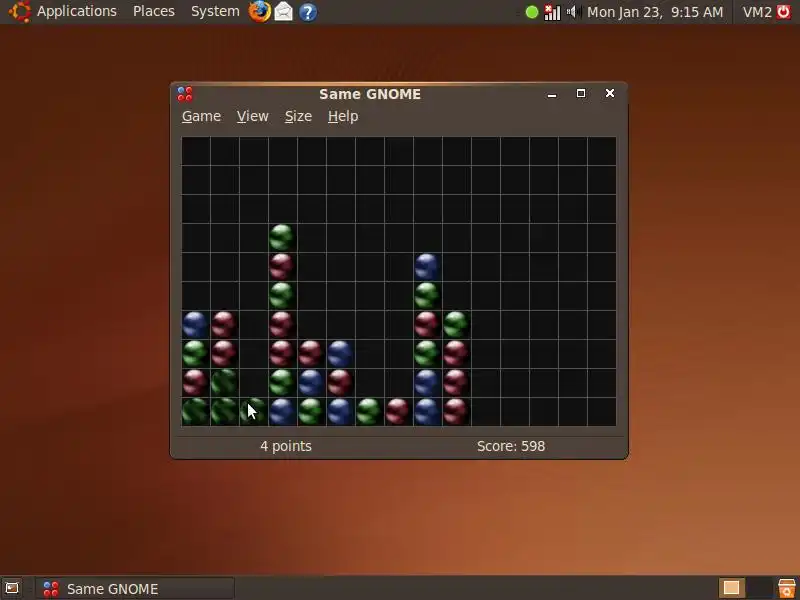The height and width of the screenshot is (600, 800).
Task: Open the View menu
Action: (253, 116)
